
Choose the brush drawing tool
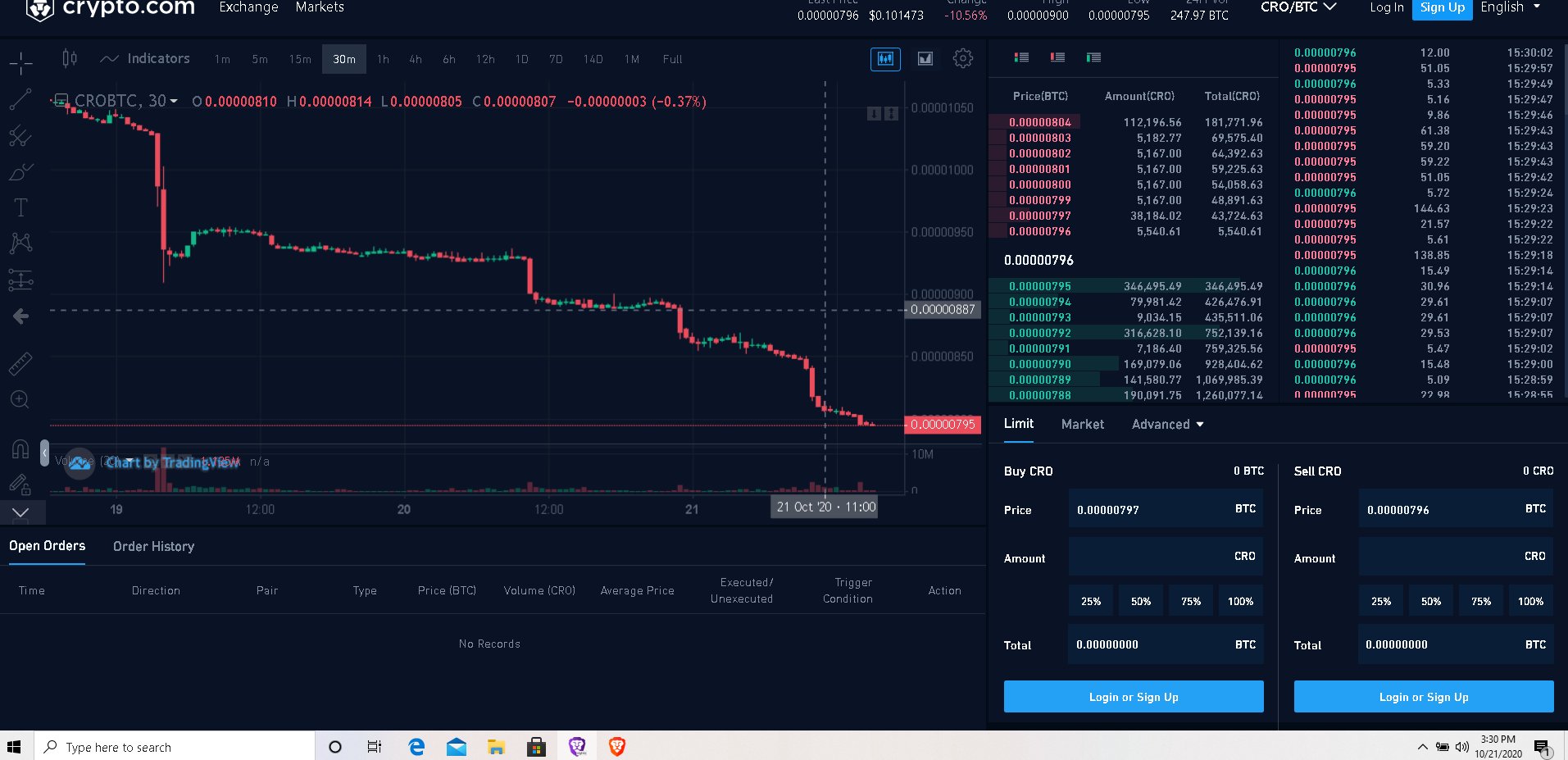(x=20, y=171)
